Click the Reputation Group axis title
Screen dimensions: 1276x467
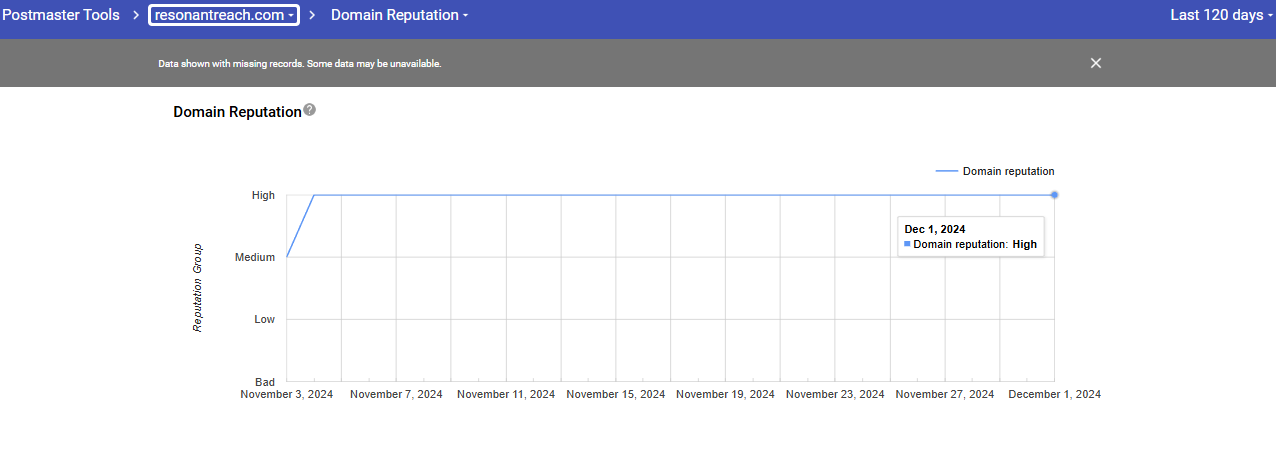click(198, 288)
